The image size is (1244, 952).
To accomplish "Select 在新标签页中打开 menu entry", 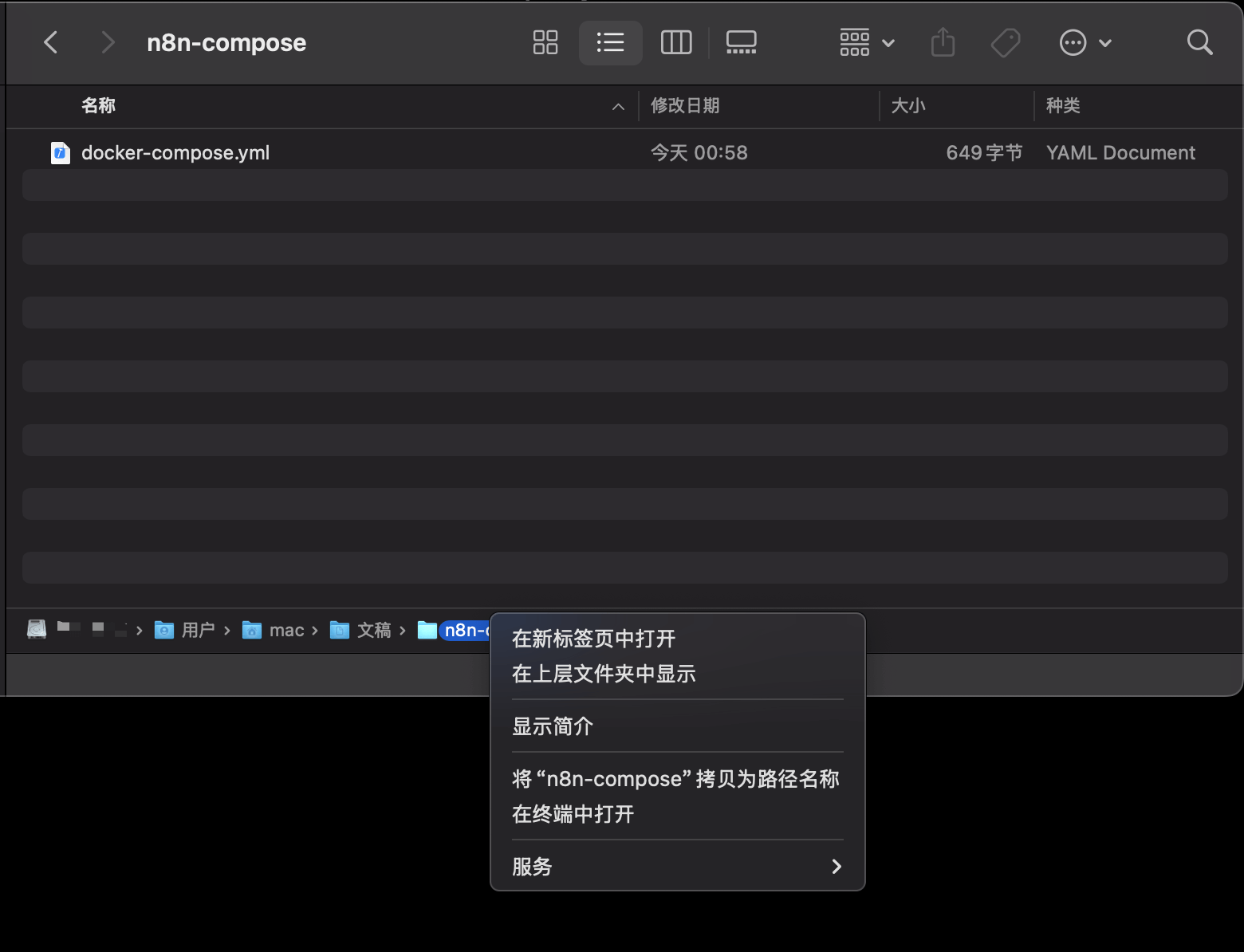I will (x=592, y=639).
